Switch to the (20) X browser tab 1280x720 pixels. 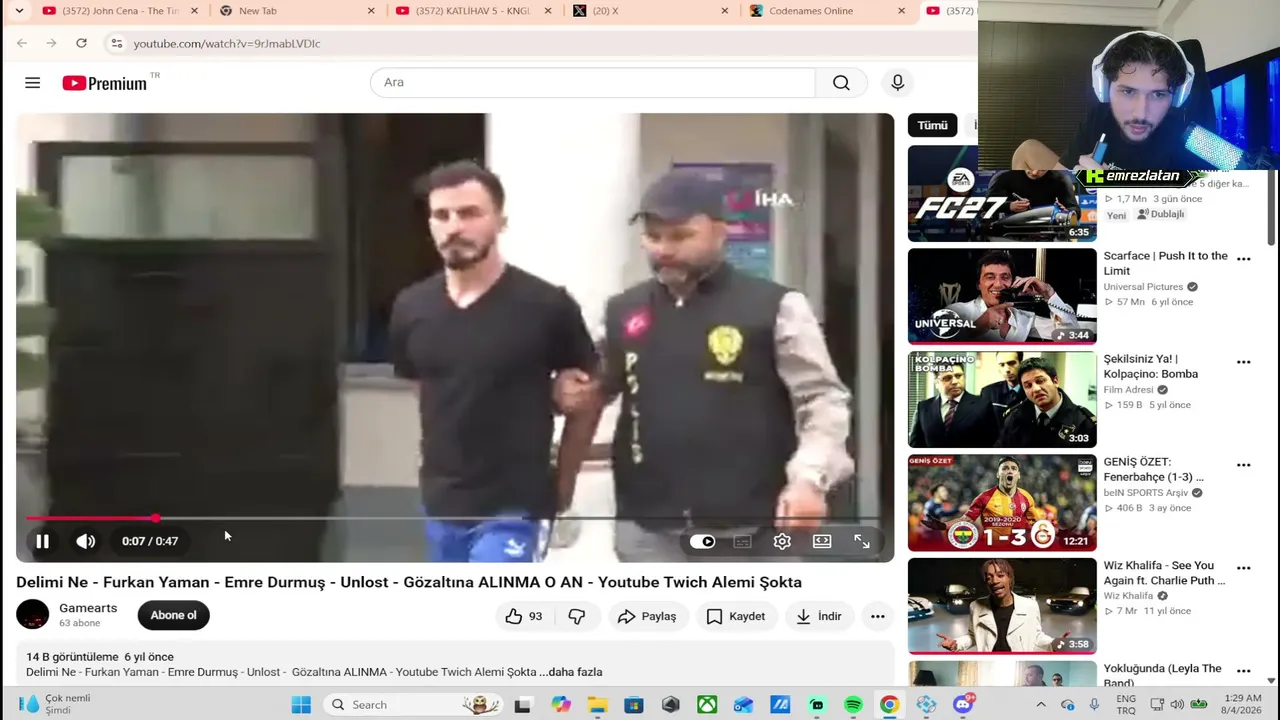(x=651, y=11)
